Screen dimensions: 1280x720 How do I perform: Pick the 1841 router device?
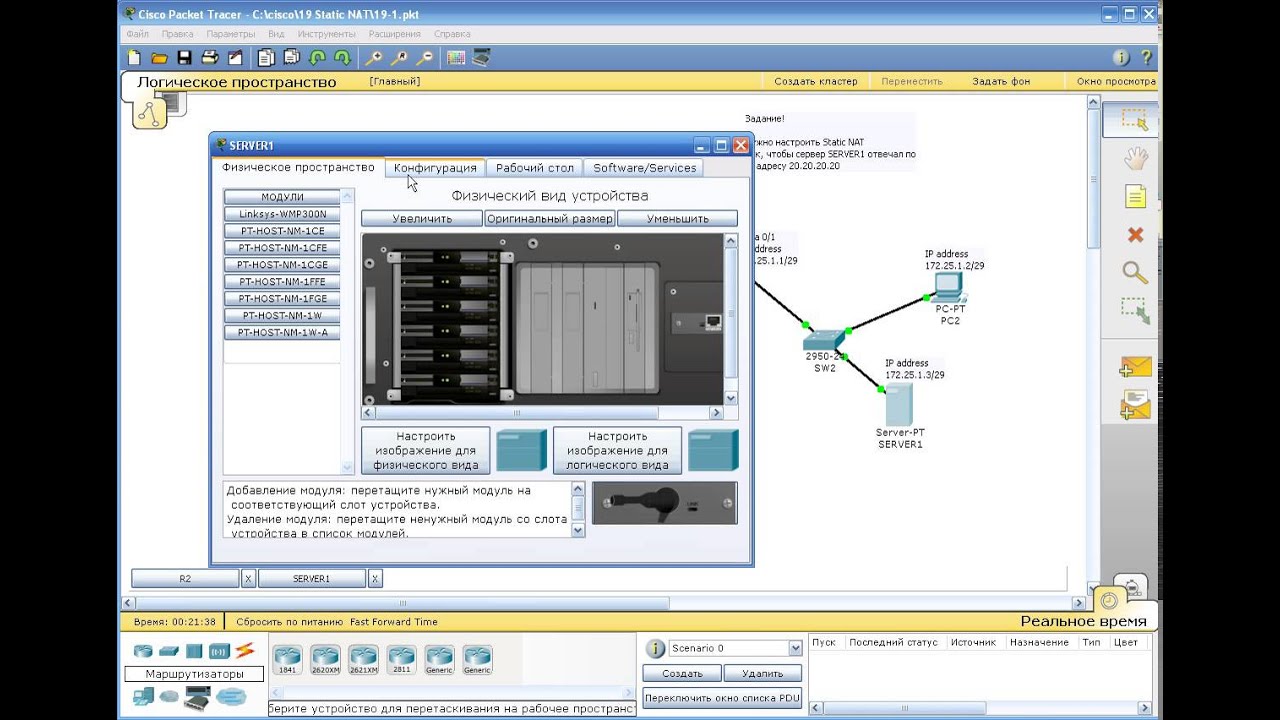(288, 660)
